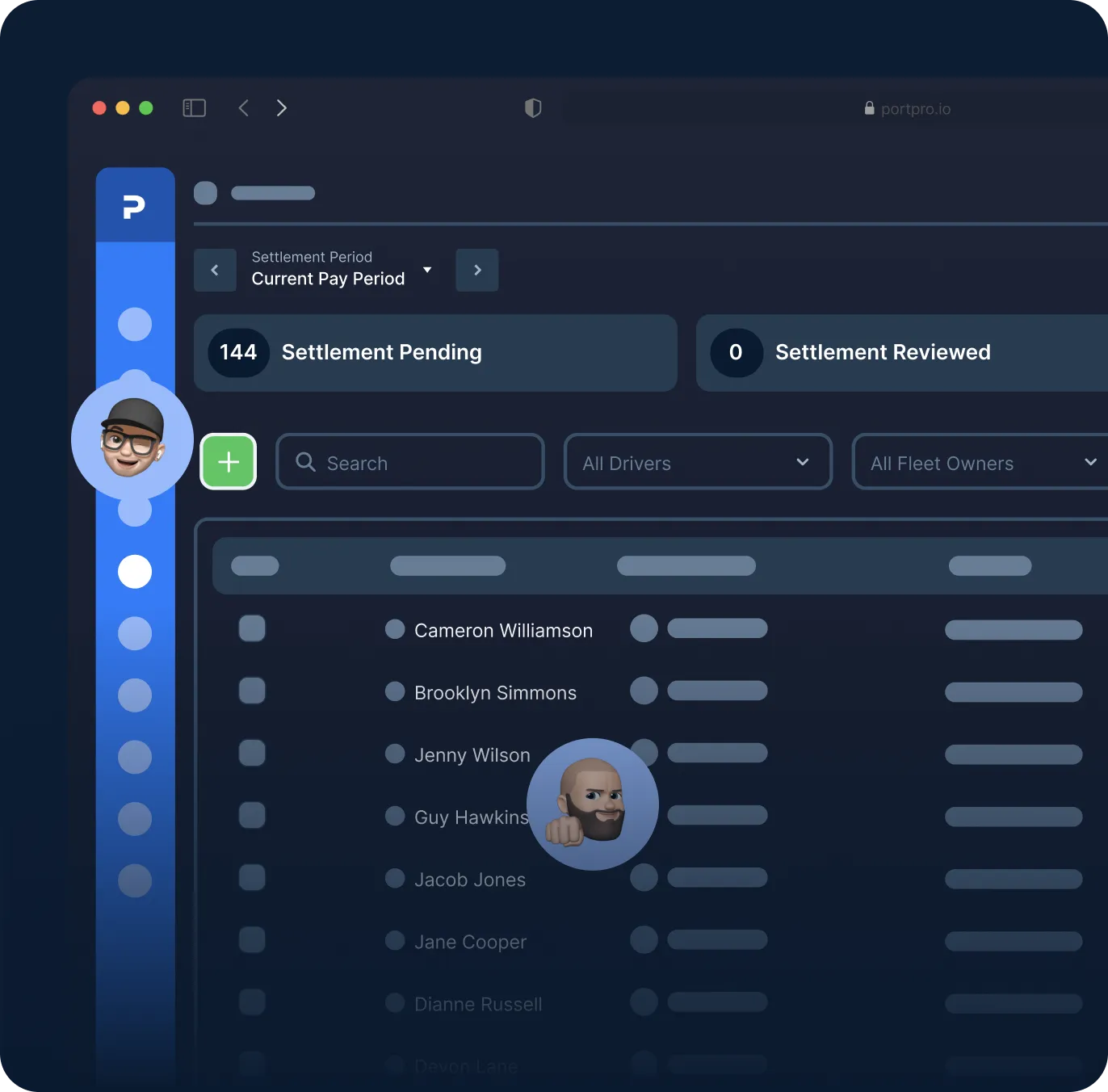Click the PortPro logo in sidebar
1108x1092 pixels.
134,207
